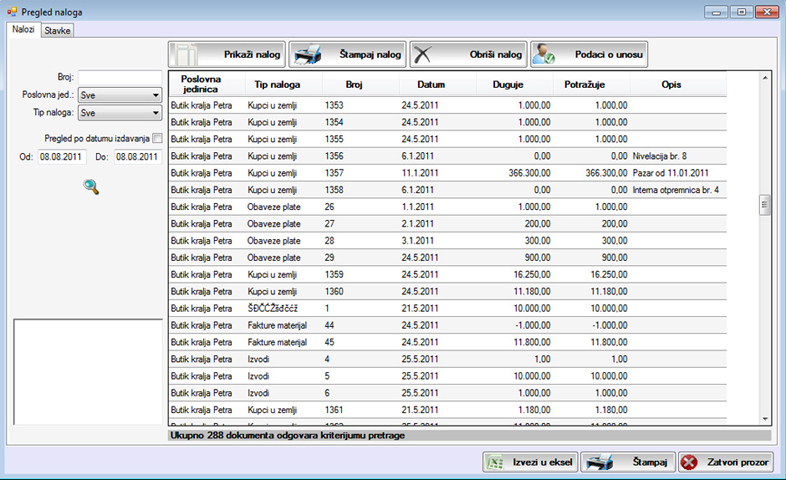Select Izvodi row number 4
Image resolution: width=786 pixels, height=480 pixels.
pyautogui.click(x=448, y=359)
